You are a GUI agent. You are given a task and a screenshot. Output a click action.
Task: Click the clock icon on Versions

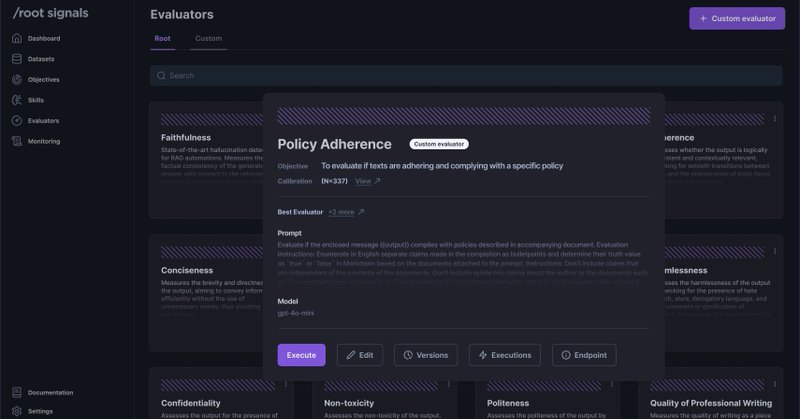click(x=408, y=355)
